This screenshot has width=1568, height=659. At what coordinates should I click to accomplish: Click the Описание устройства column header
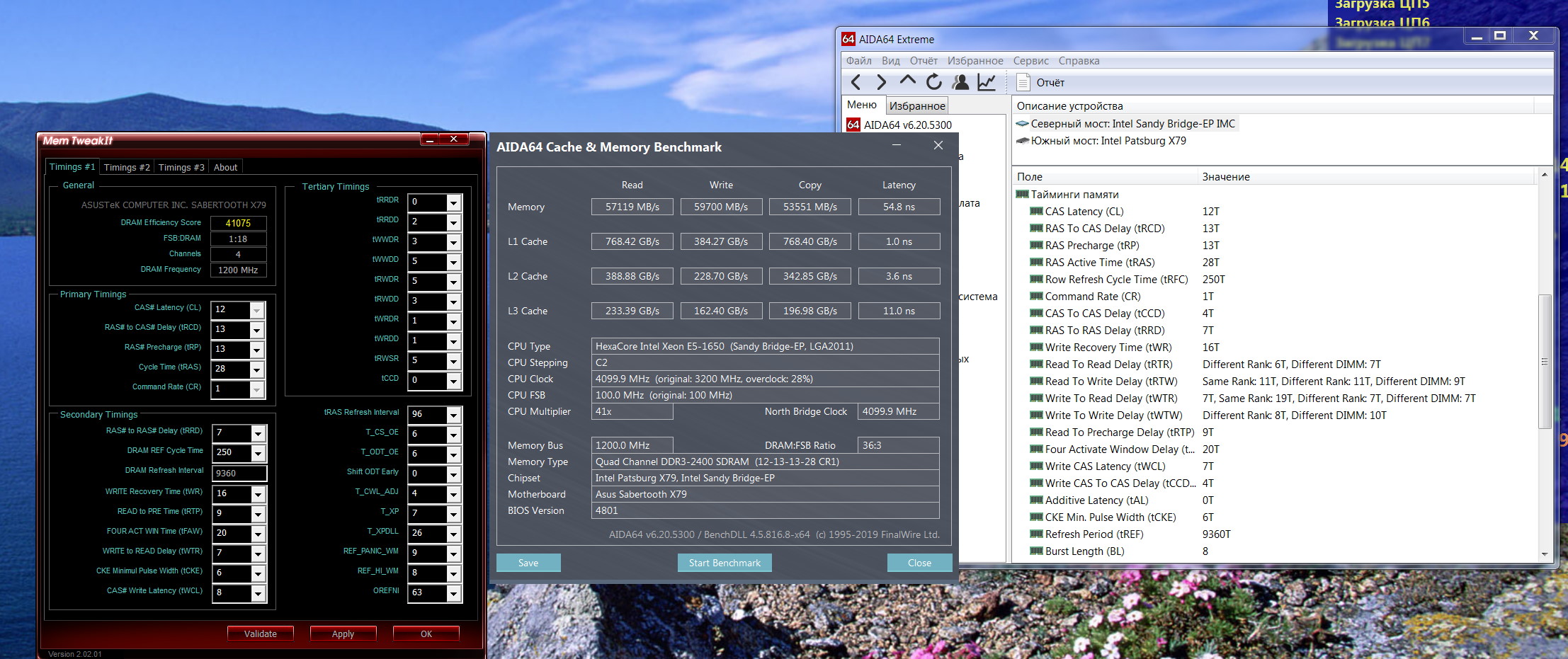1273,106
